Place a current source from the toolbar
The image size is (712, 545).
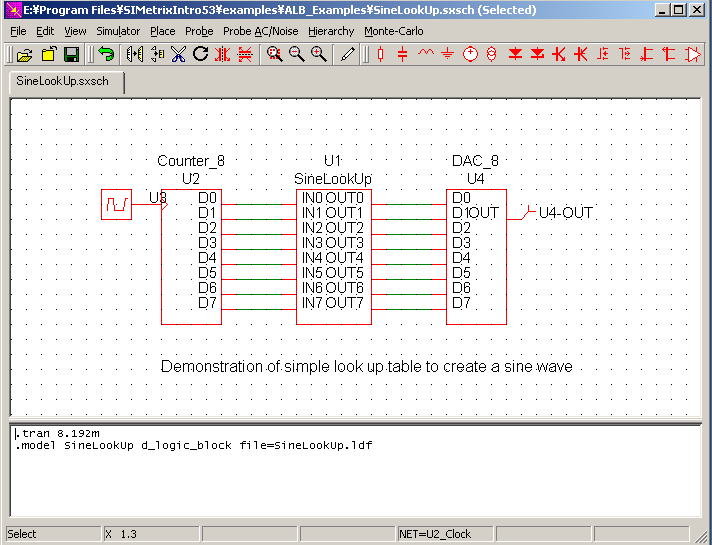[x=491, y=54]
